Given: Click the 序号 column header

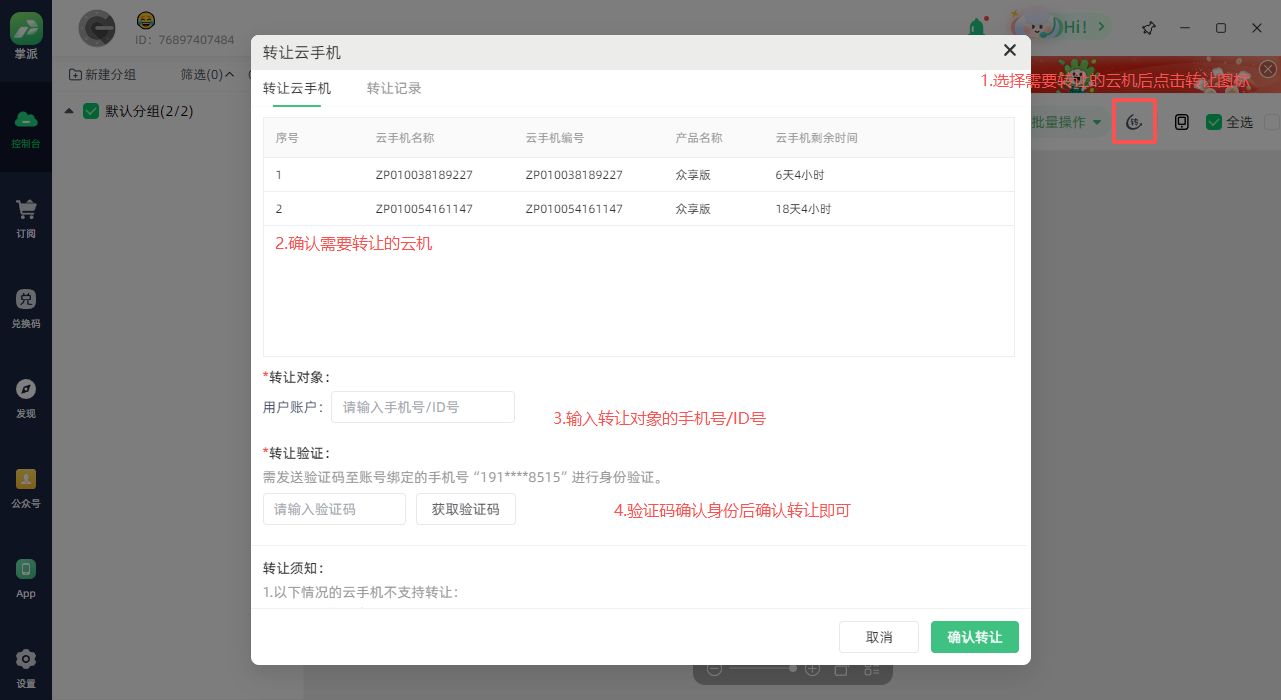Looking at the screenshot, I should click(x=287, y=138).
